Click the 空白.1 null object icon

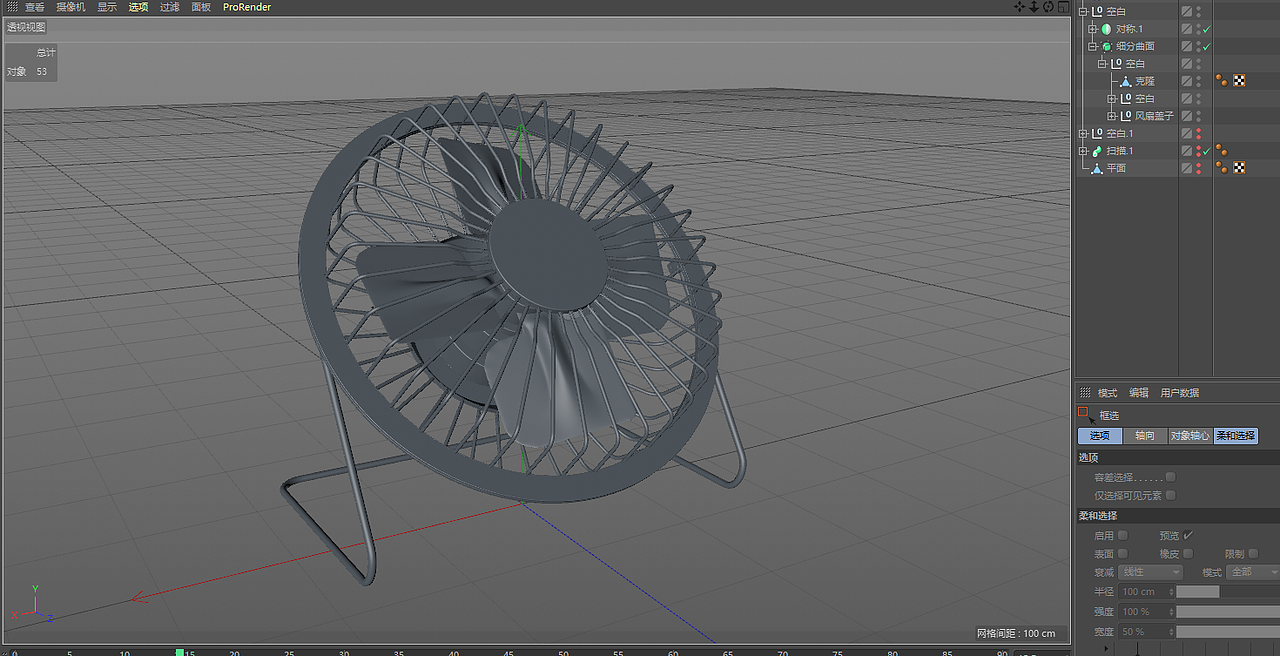pyautogui.click(x=1097, y=133)
